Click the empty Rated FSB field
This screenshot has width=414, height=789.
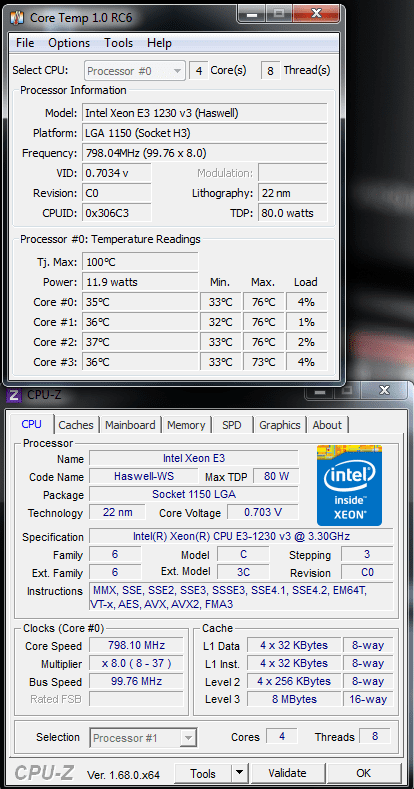(136, 699)
